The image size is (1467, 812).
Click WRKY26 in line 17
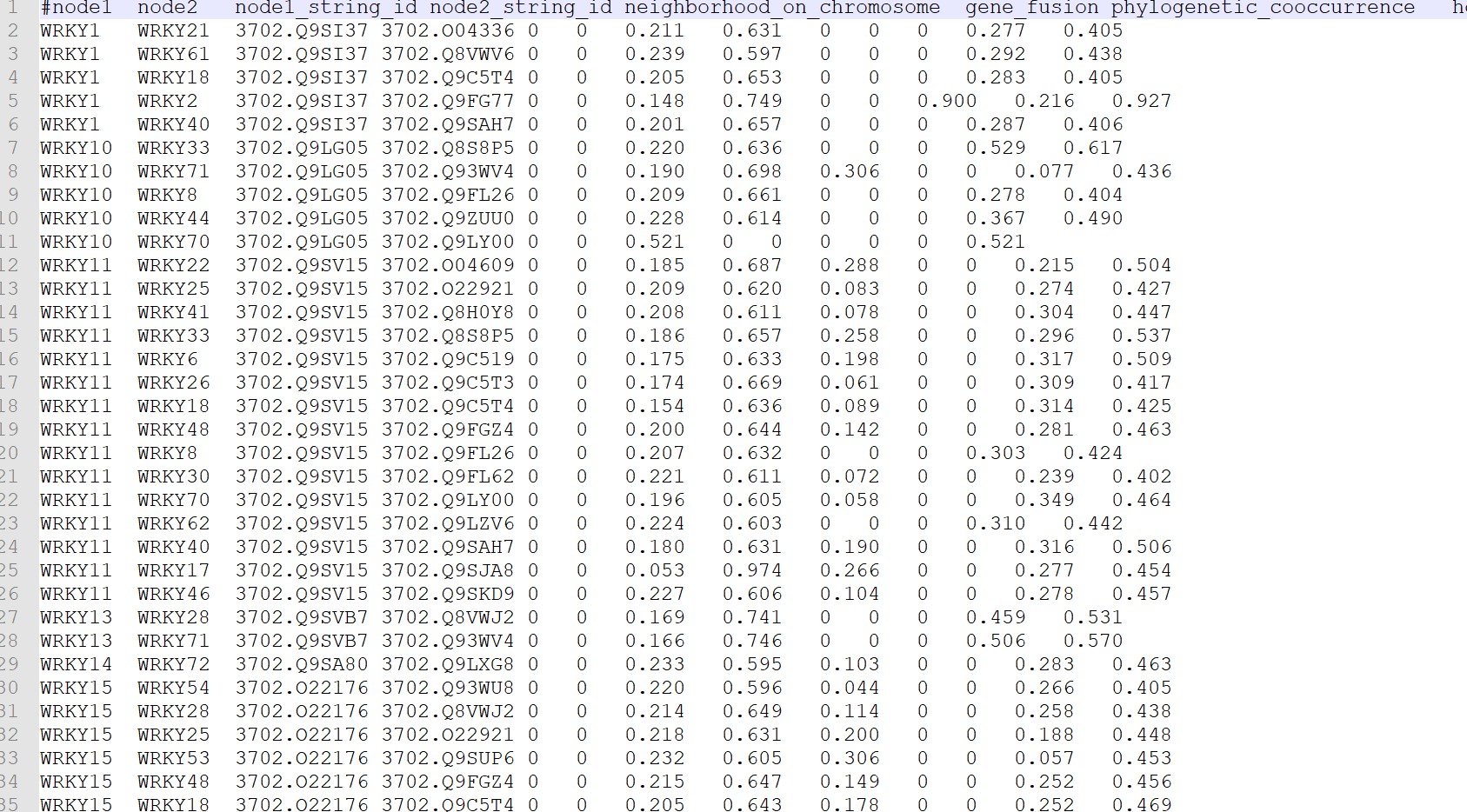point(173,383)
